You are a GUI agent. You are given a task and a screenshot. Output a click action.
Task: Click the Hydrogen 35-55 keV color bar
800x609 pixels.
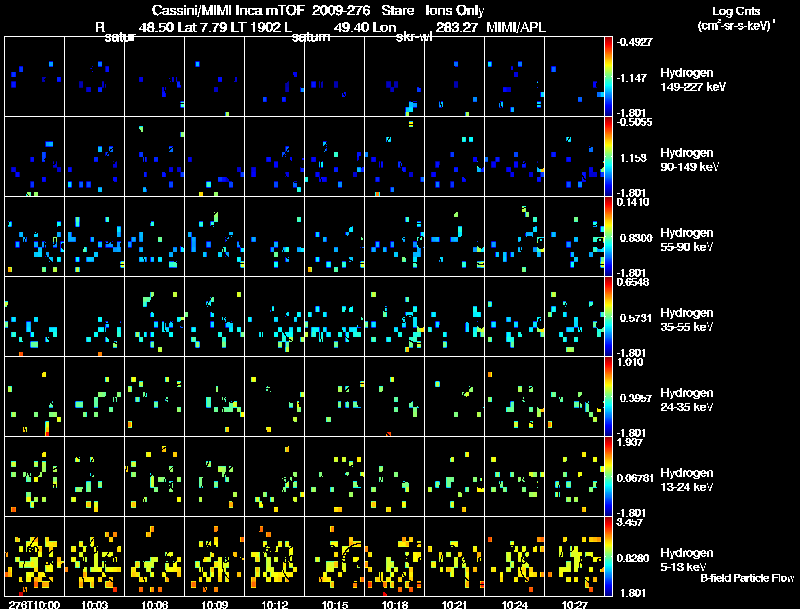pos(608,316)
